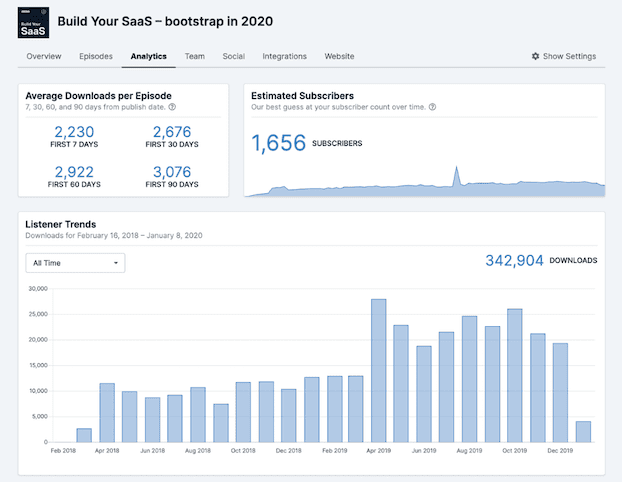Click the 2,230 first 7 days figure
This screenshot has height=482, width=622.
pyautogui.click(x=72, y=131)
